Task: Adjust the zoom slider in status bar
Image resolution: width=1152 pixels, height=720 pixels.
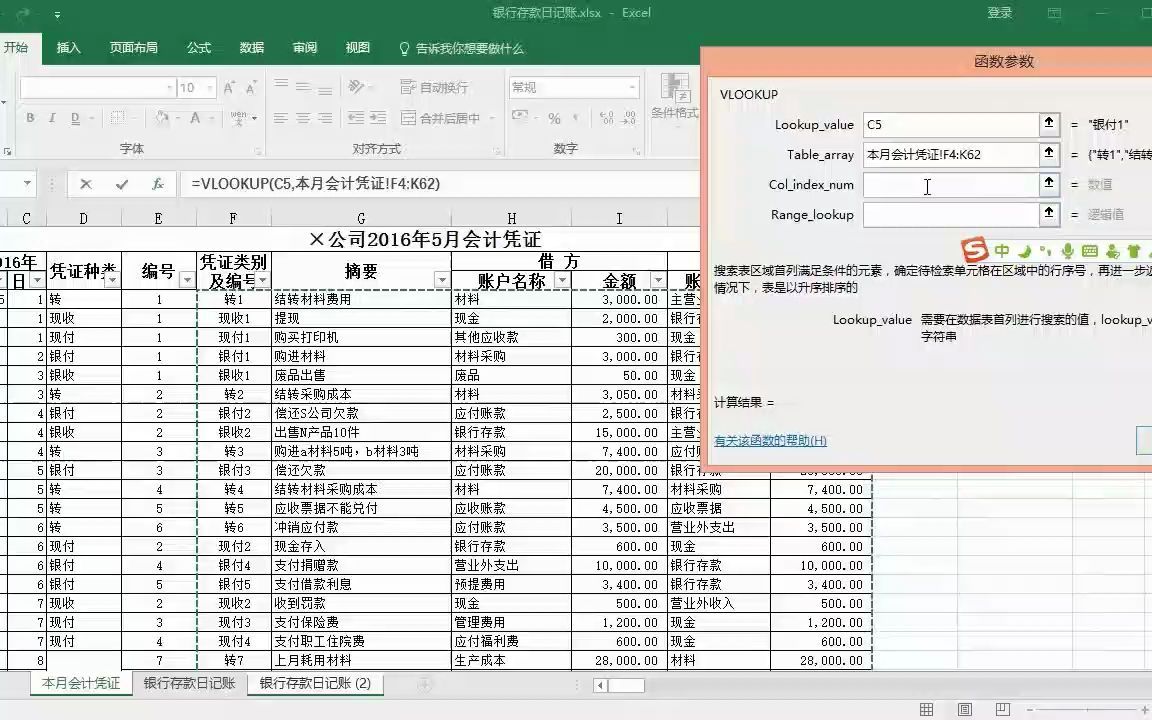Action: [1087, 709]
